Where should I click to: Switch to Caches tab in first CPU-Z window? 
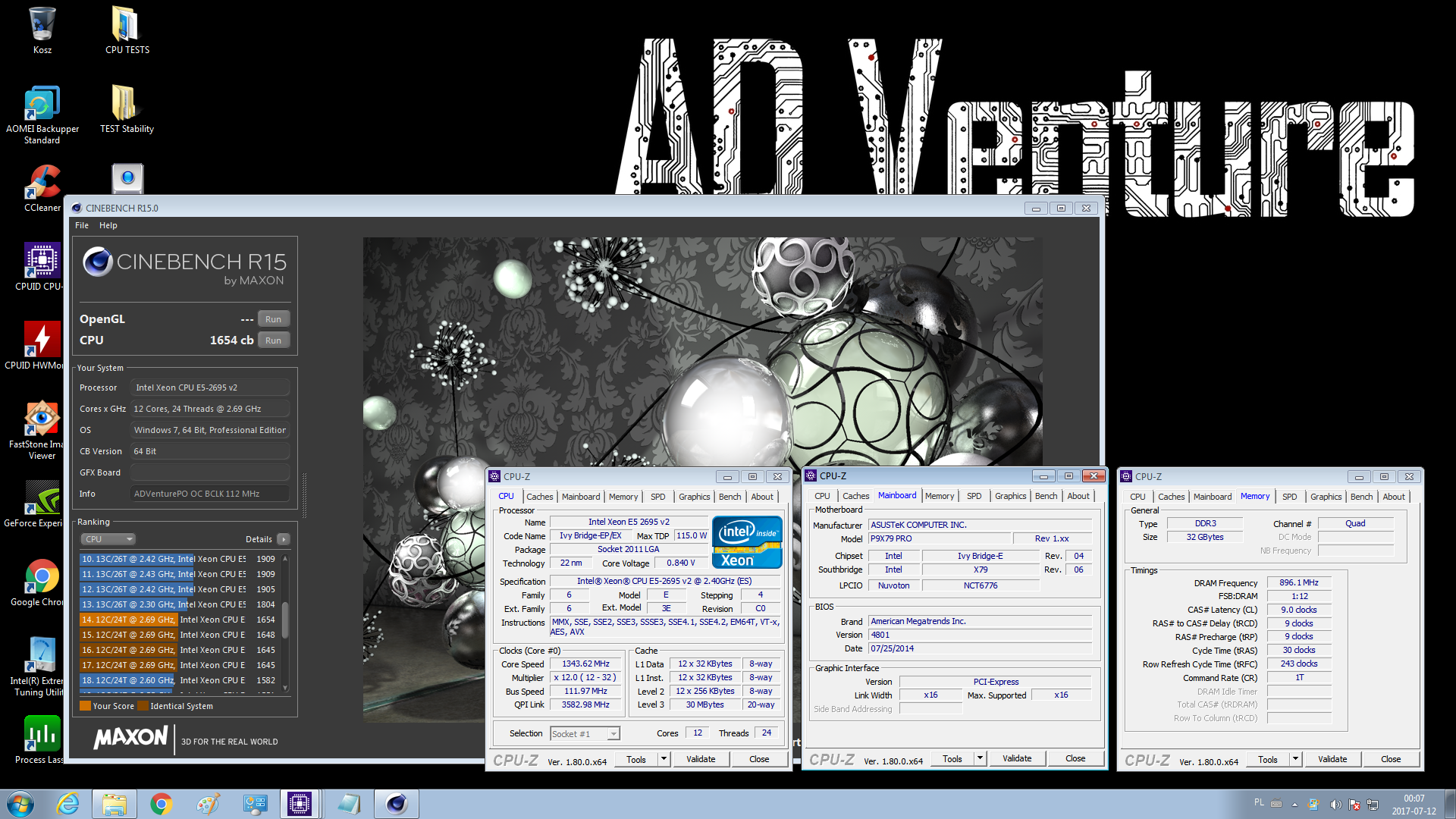click(540, 497)
